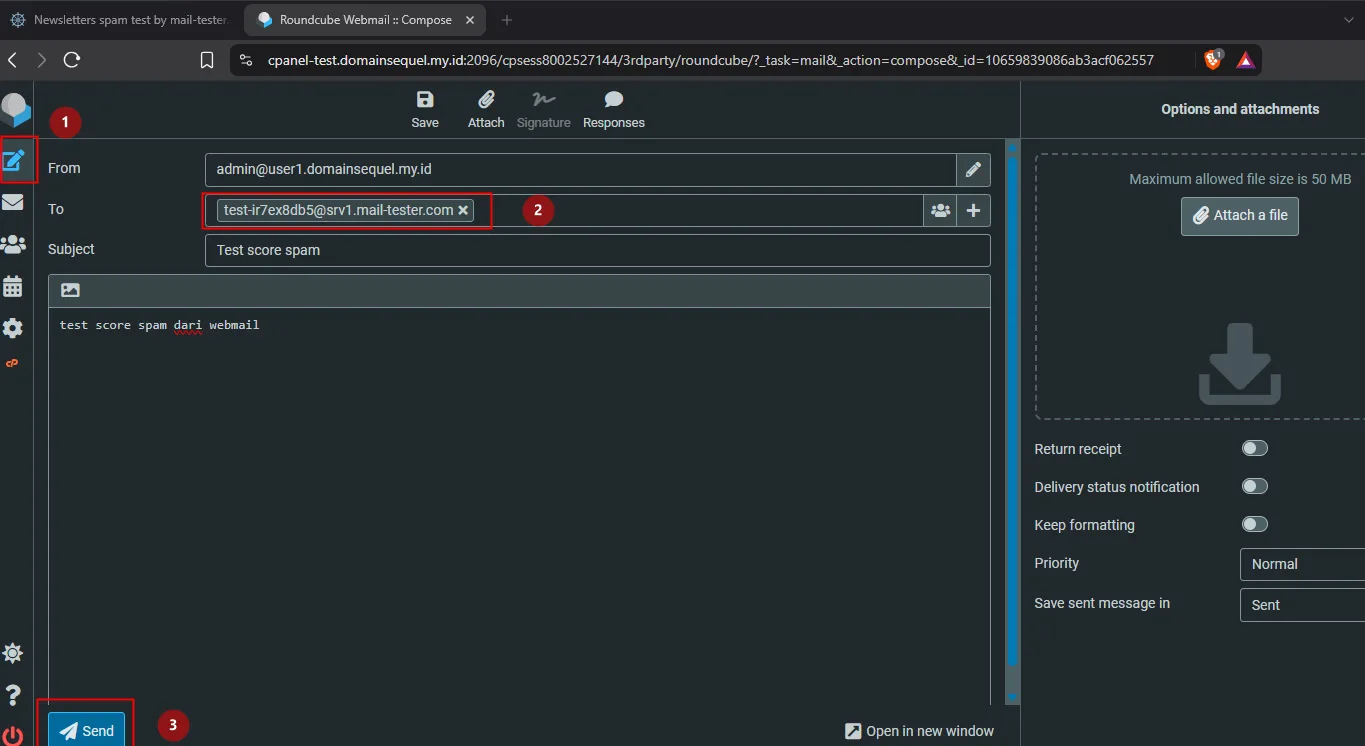This screenshot has width=1365, height=746.
Task: Click Open in new window link
Action: (920, 731)
